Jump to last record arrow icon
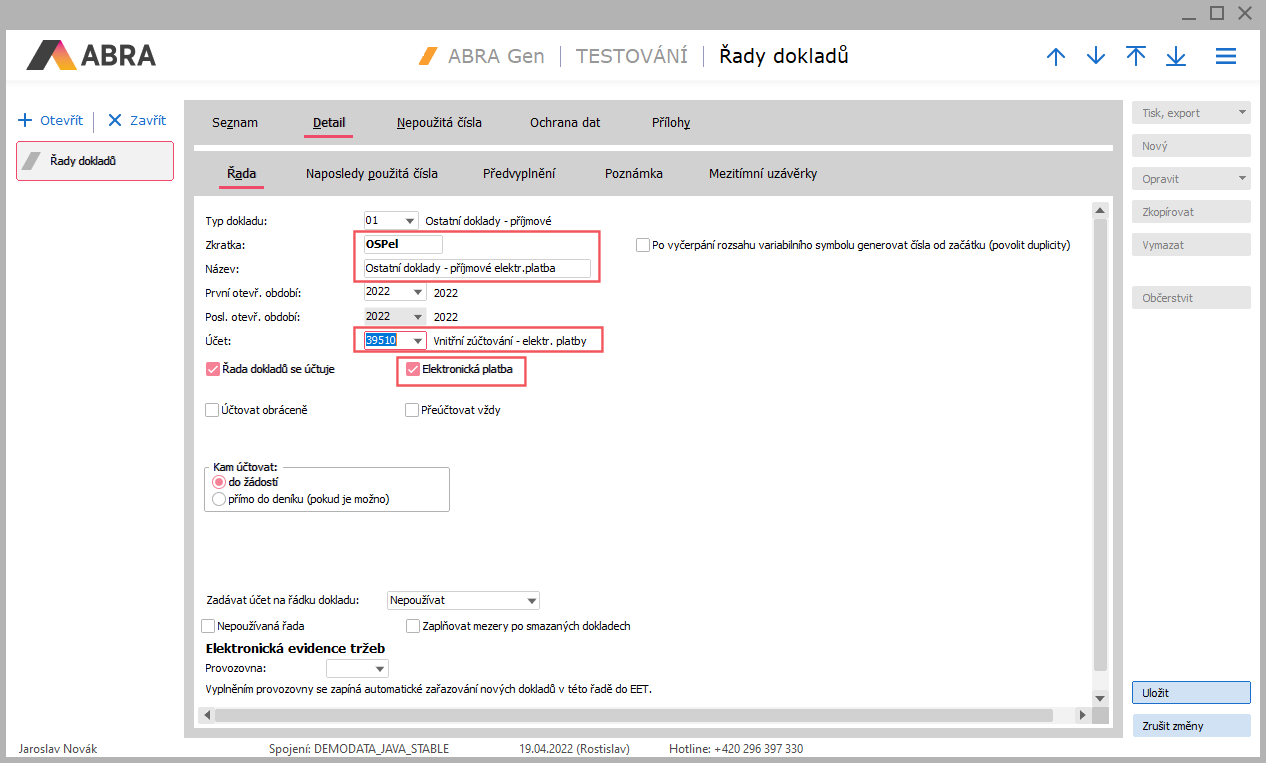Image resolution: width=1266 pixels, height=763 pixels. coord(1176,57)
